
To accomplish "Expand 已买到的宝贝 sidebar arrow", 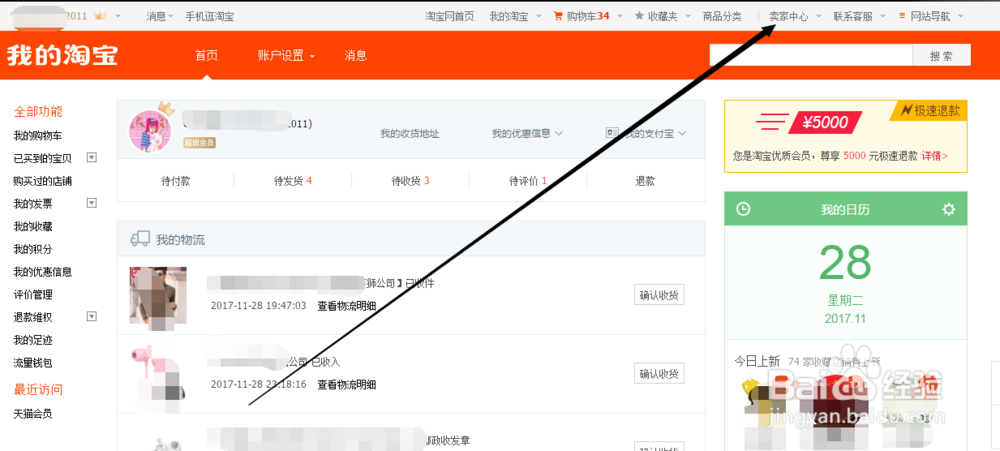I will click(x=91, y=157).
